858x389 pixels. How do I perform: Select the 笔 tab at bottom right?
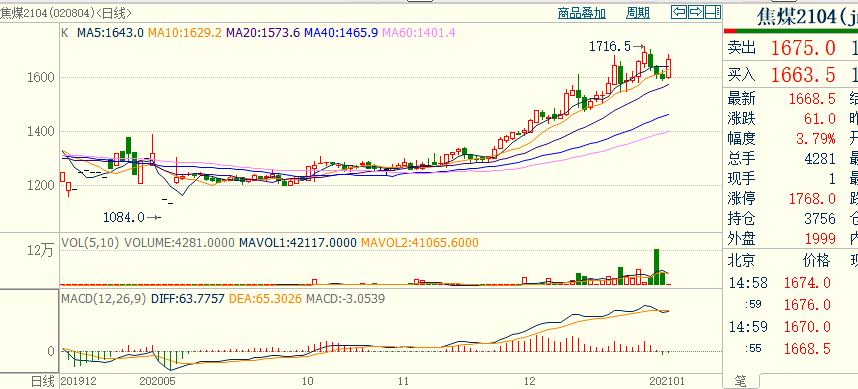[x=740, y=381]
